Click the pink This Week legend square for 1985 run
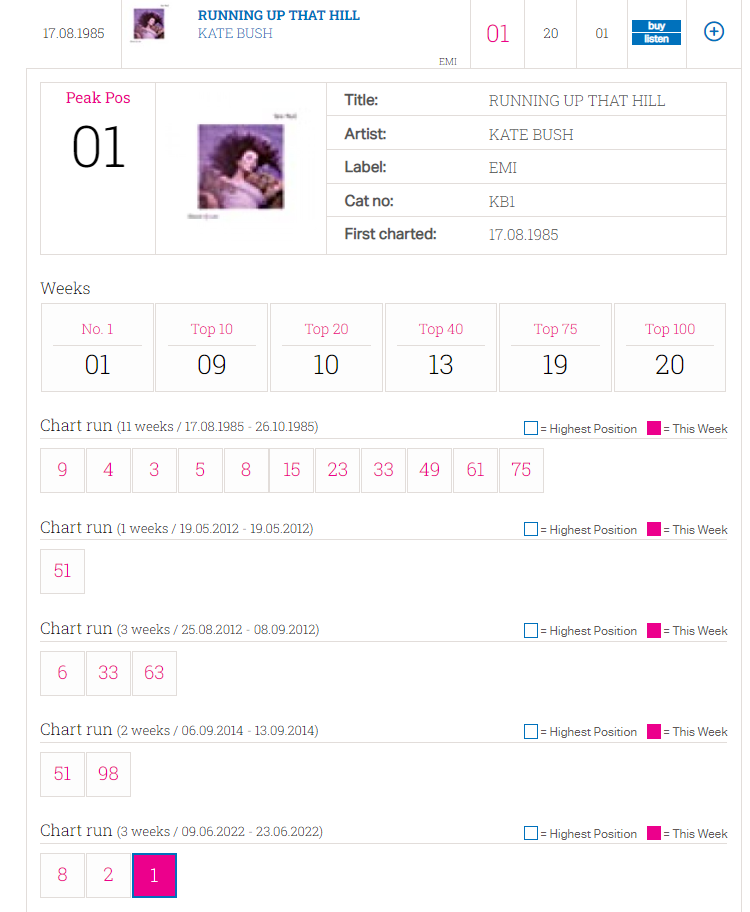 654,428
